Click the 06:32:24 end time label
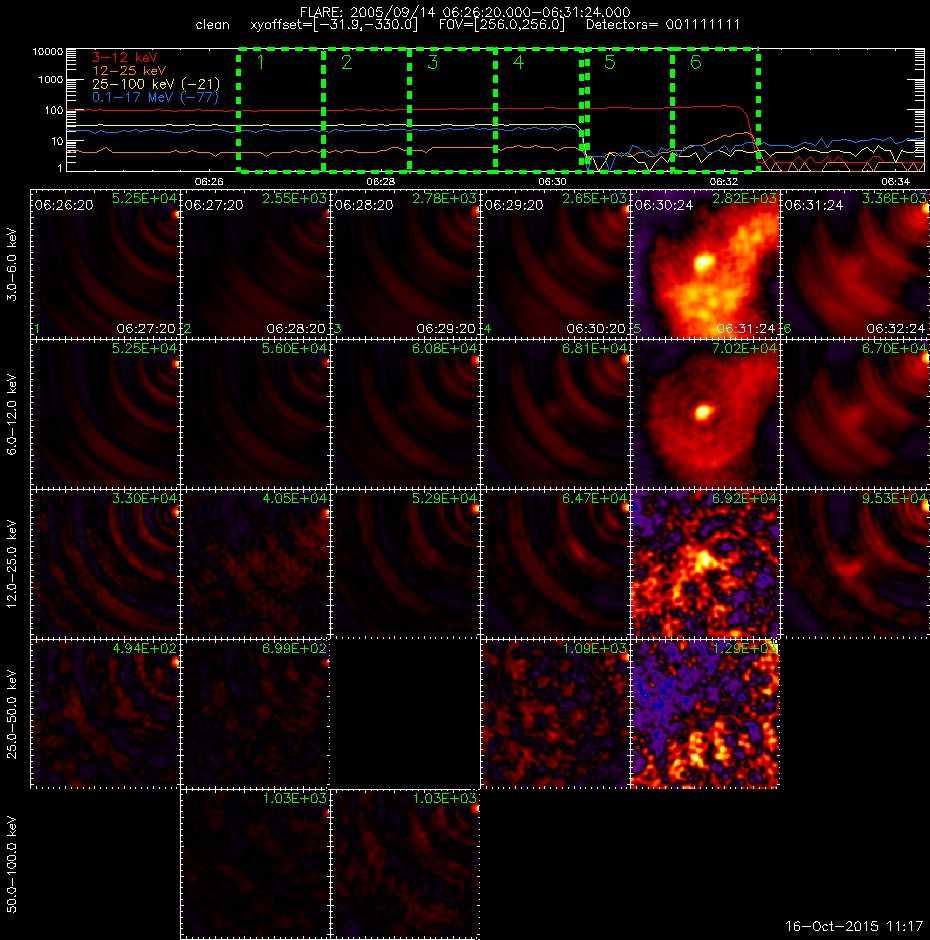The width and height of the screenshot is (930, 940). tap(896, 329)
